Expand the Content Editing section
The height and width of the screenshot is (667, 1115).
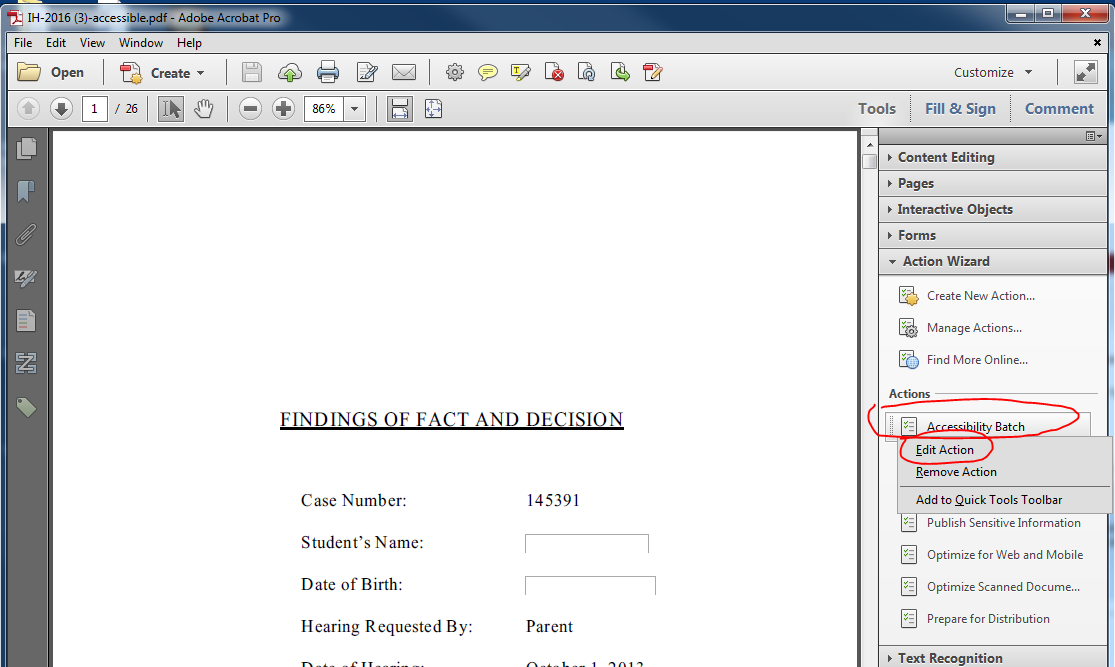945,157
